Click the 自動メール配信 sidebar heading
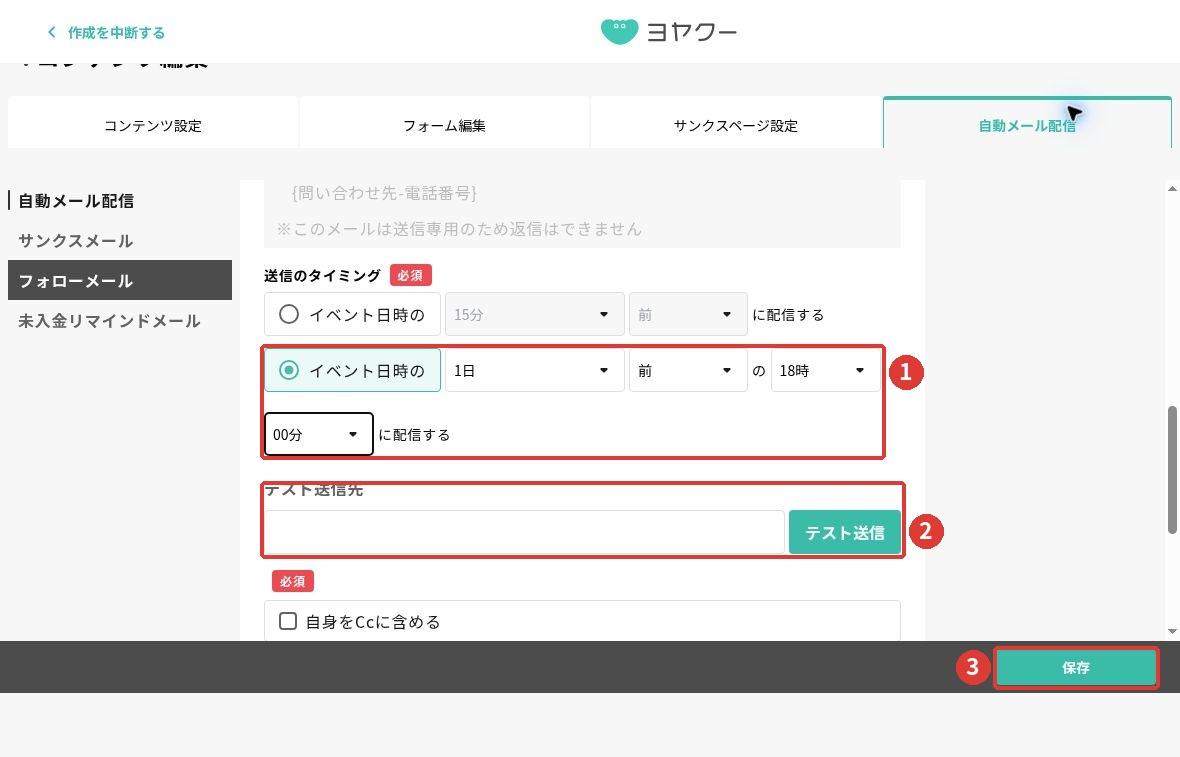The image size is (1180, 757). 76,201
